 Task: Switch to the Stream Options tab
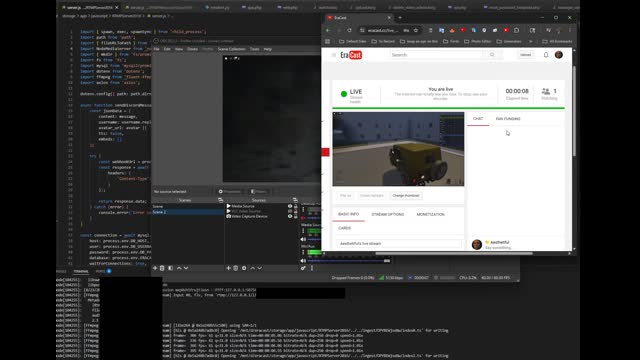[388, 214]
